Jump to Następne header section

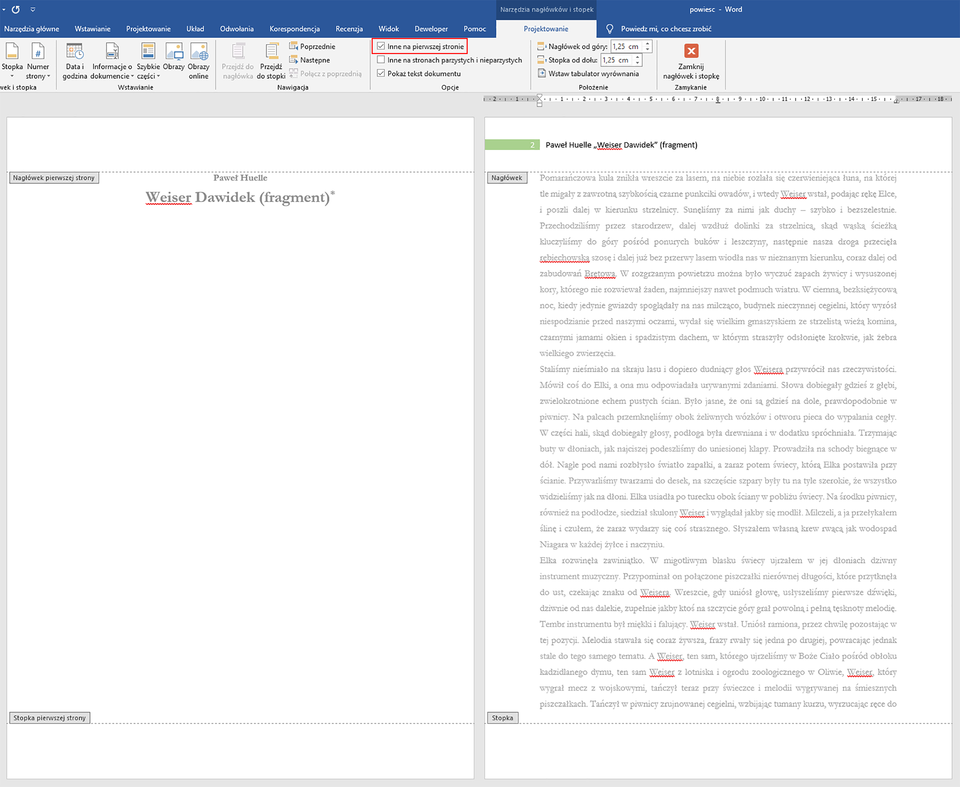click(x=308, y=60)
